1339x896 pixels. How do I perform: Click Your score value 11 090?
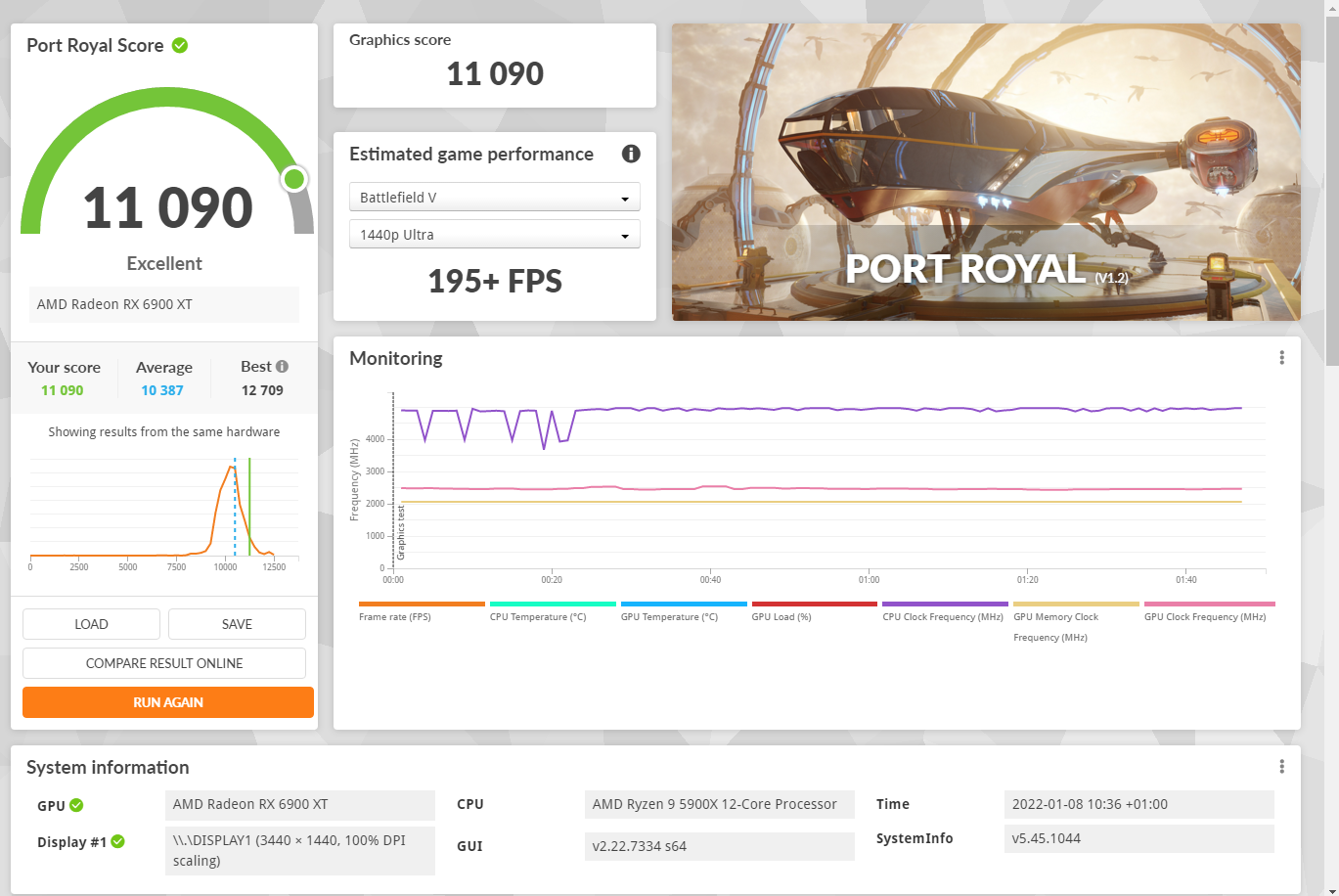click(63, 390)
